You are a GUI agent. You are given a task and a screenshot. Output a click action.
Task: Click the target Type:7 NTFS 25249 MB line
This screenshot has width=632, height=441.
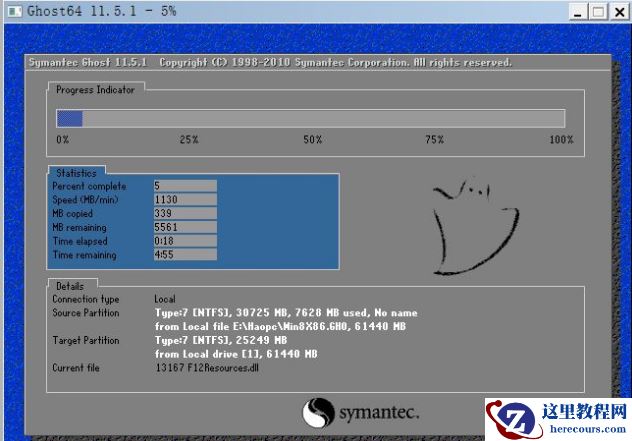coord(221,340)
